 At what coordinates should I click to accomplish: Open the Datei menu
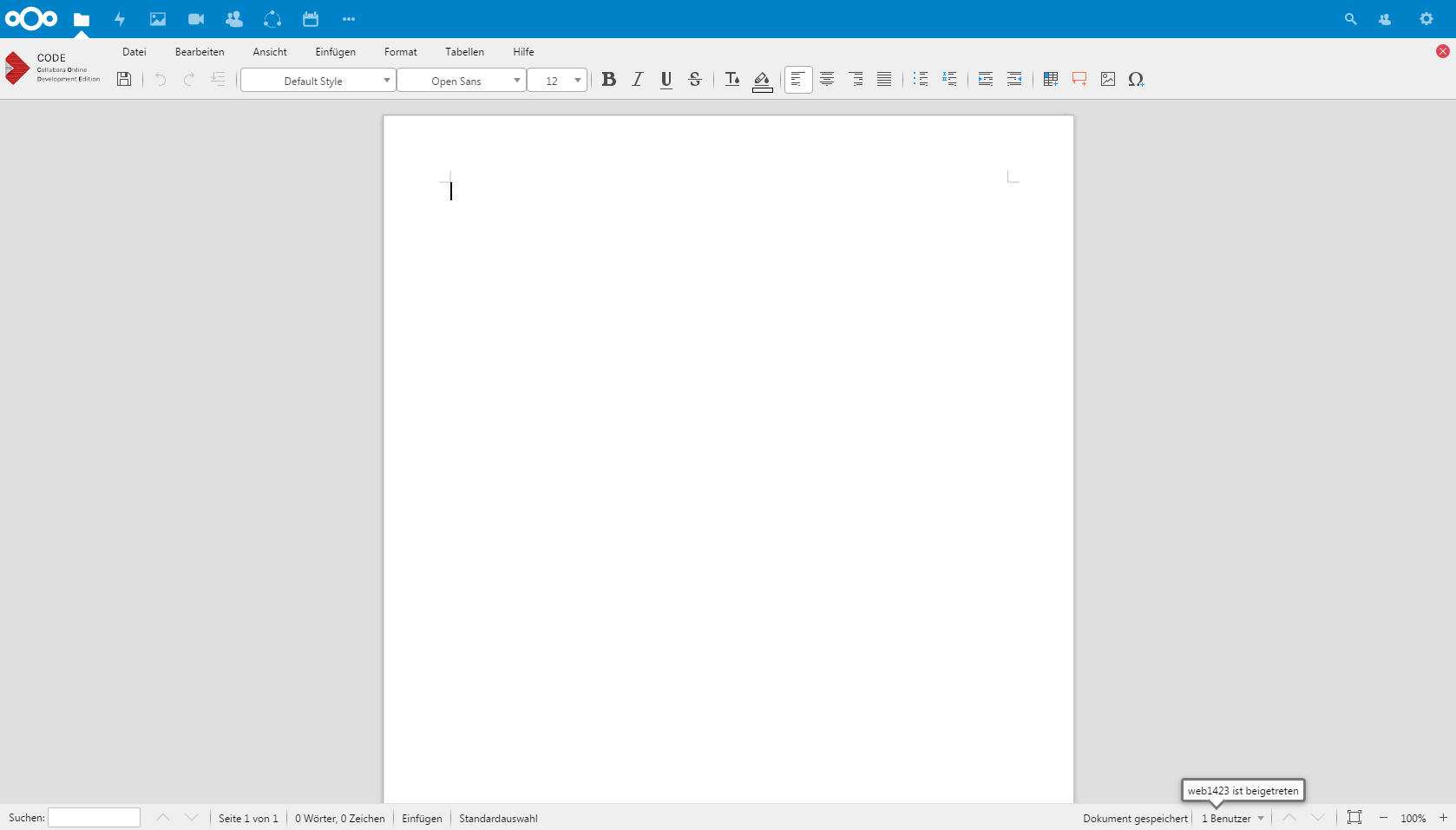pos(134,52)
